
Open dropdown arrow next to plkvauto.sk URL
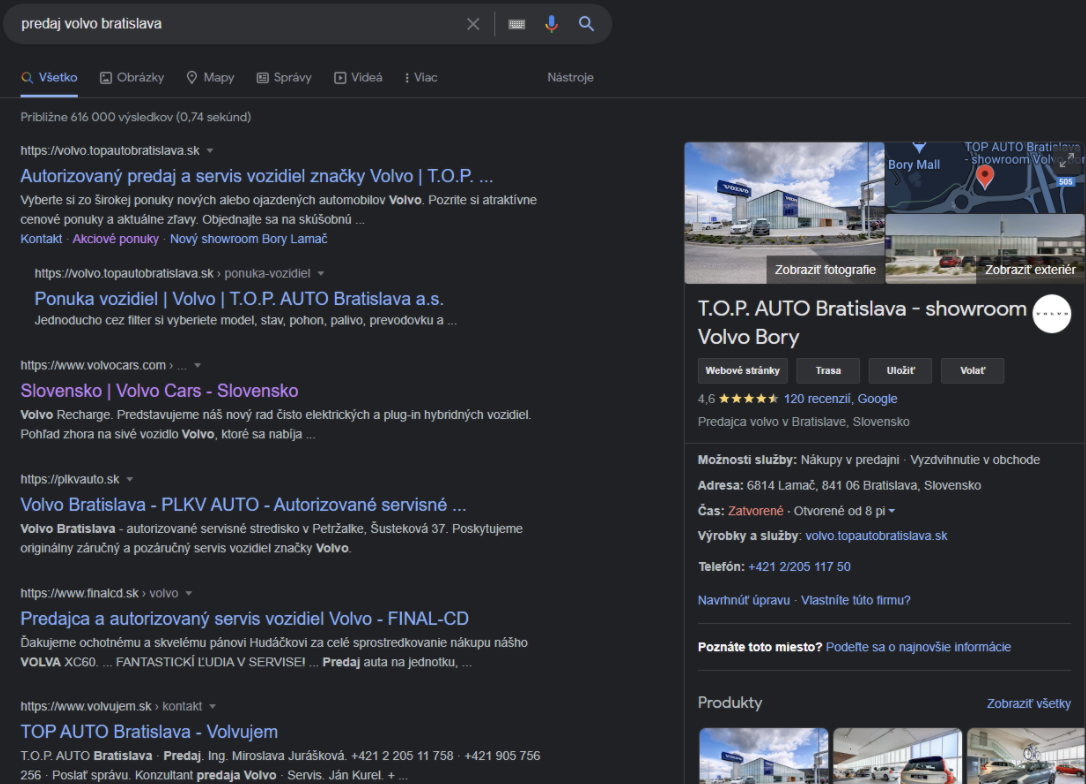tap(130, 479)
